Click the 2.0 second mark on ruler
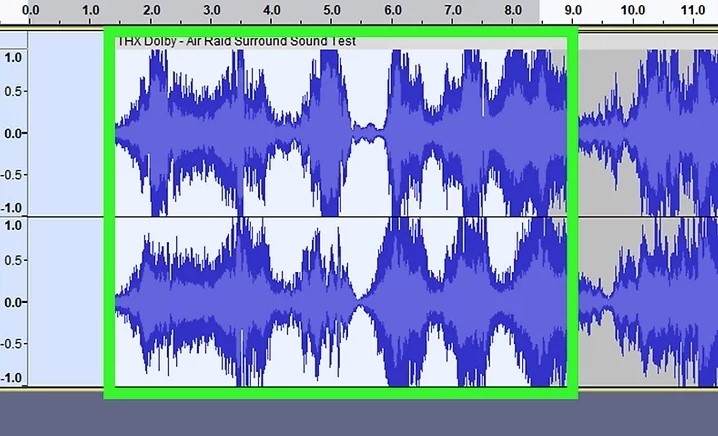Screen dimensions: 718x436 pos(152,10)
